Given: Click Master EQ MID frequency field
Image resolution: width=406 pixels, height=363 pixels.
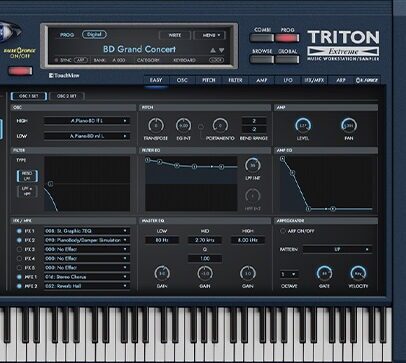Looking at the screenshot, I should coord(205,240).
